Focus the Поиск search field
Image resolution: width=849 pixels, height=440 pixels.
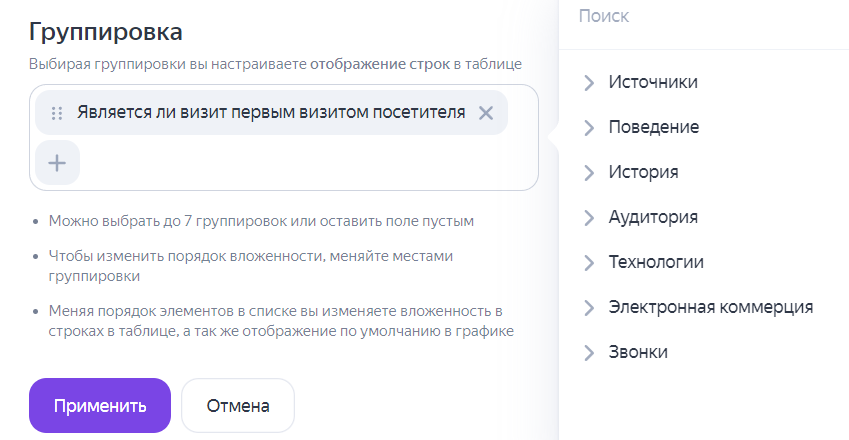[700, 16]
